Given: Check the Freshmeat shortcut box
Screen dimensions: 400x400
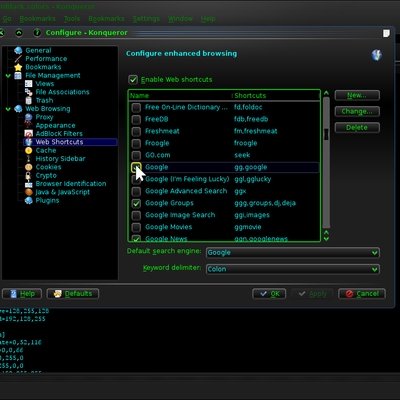Looking at the screenshot, I should pyautogui.click(x=136, y=131).
